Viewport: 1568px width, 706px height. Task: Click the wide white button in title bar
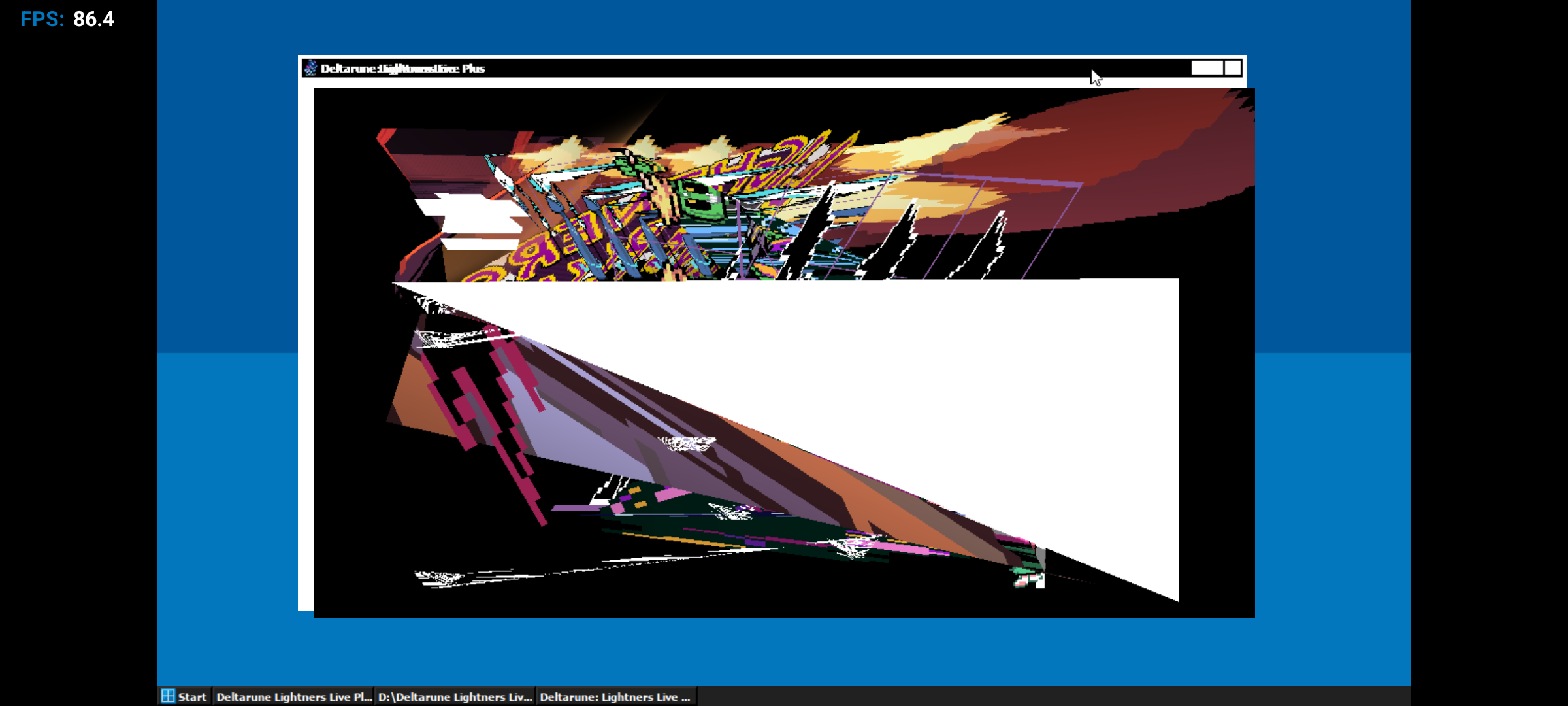coord(1206,68)
